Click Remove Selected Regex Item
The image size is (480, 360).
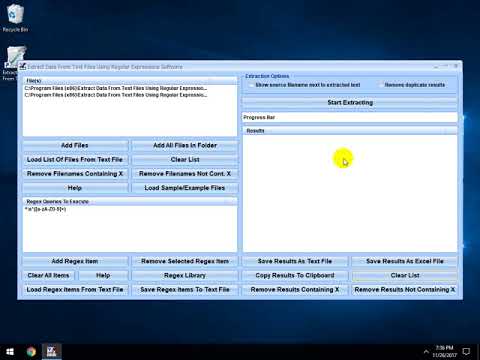185,261
